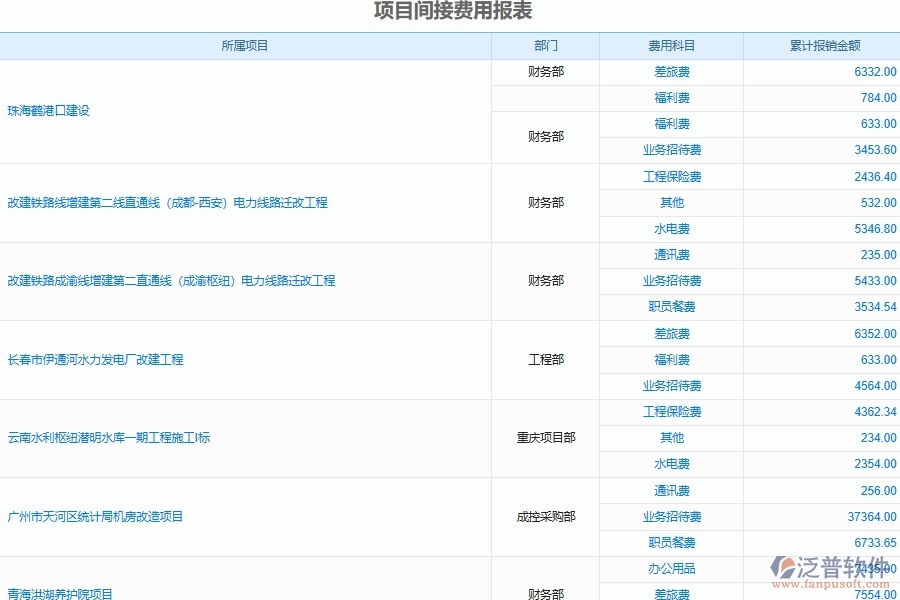Open the 差旅费 expense link for 珠海鹤港口建设
Screen dimensions: 900x600
(x=671, y=71)
